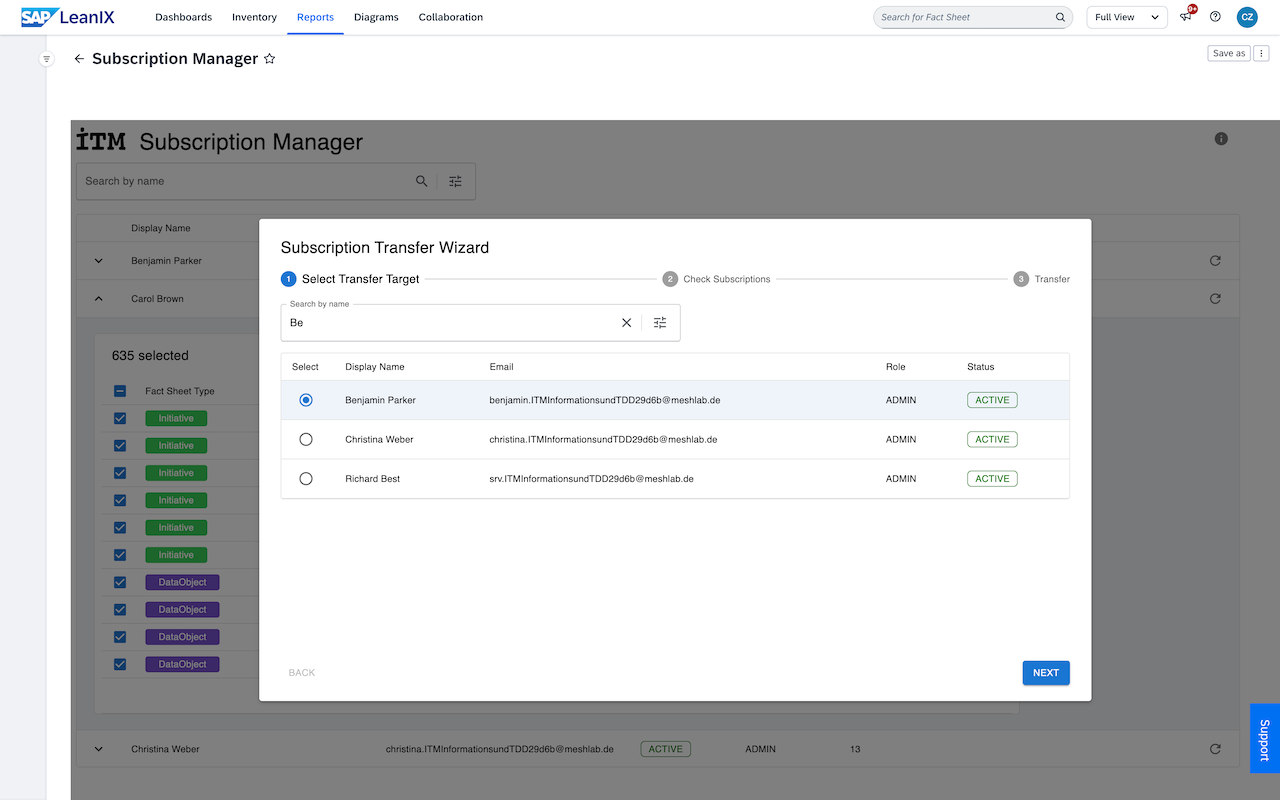Refresh the Christina Weber background row
Viewport: 1280px width, 800px height.
1215,749
